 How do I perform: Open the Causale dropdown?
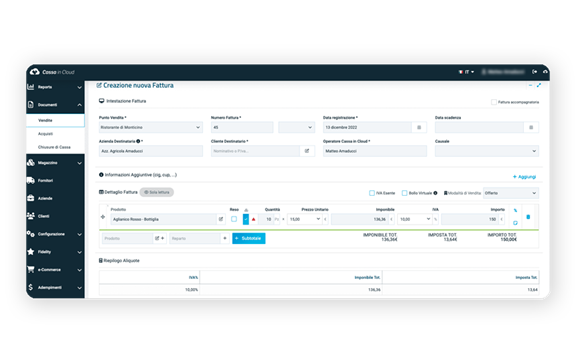[487, 151]
